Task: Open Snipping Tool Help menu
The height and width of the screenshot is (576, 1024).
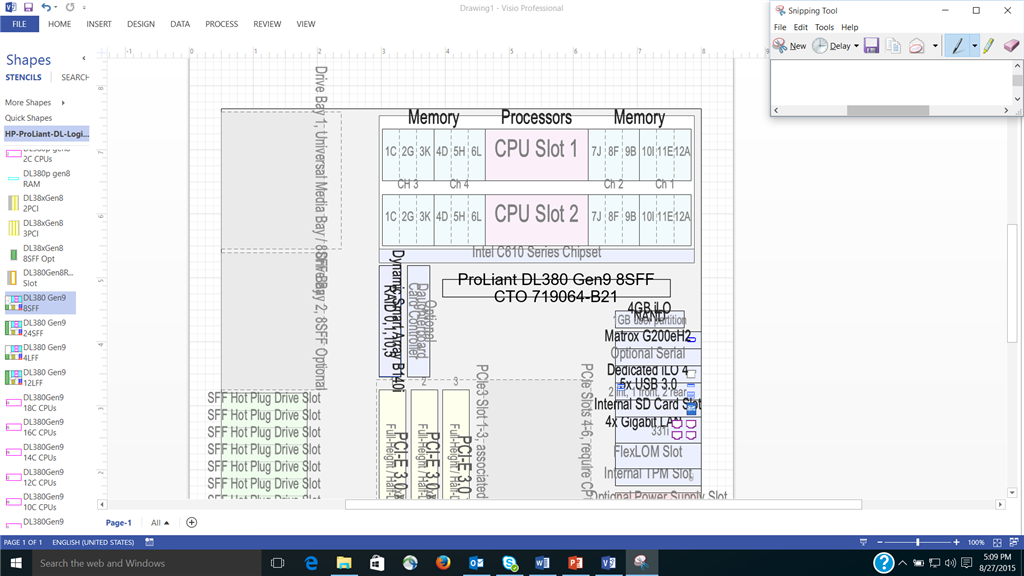Action: 850,27
